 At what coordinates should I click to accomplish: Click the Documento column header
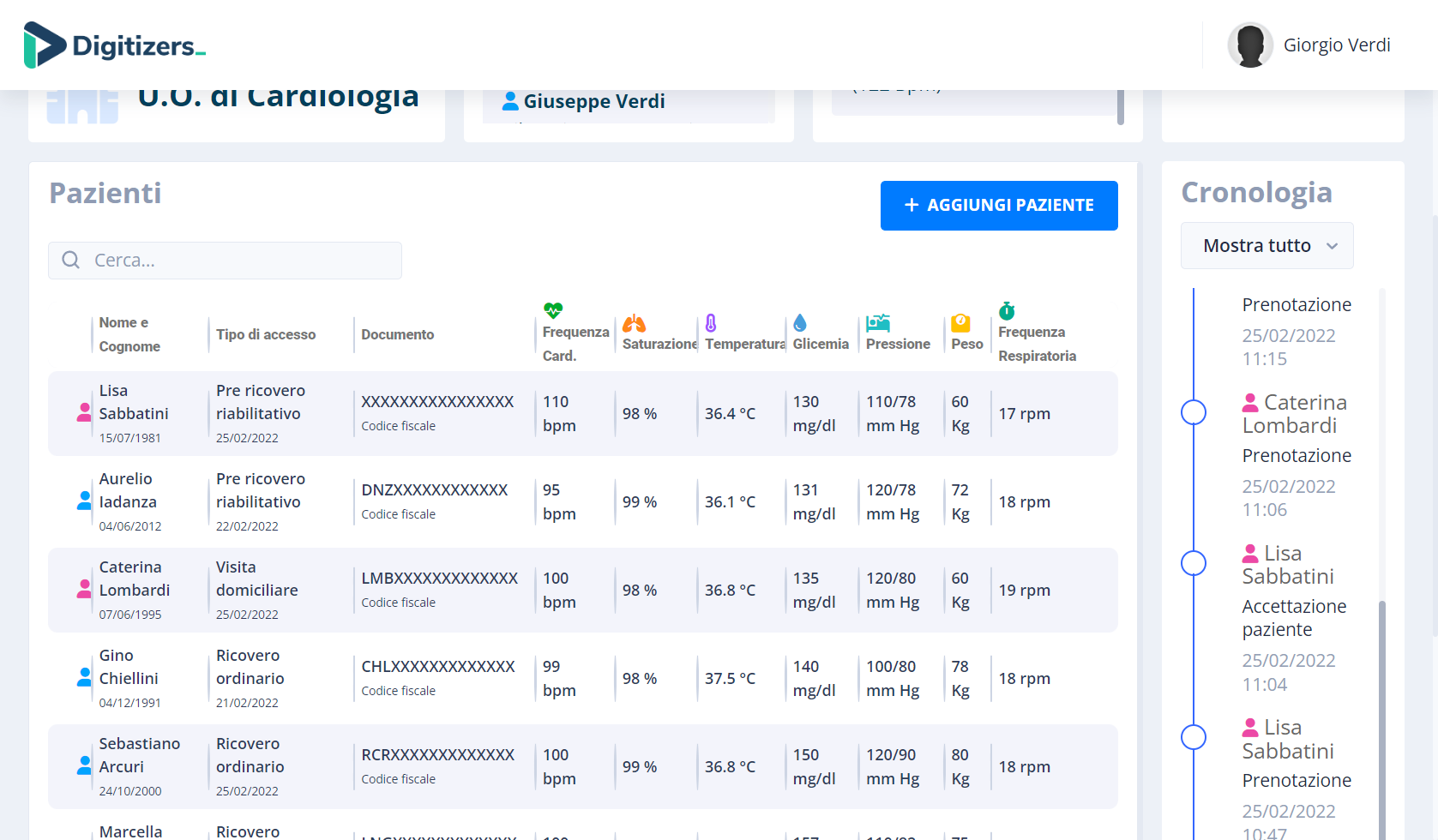coord(398,334)
